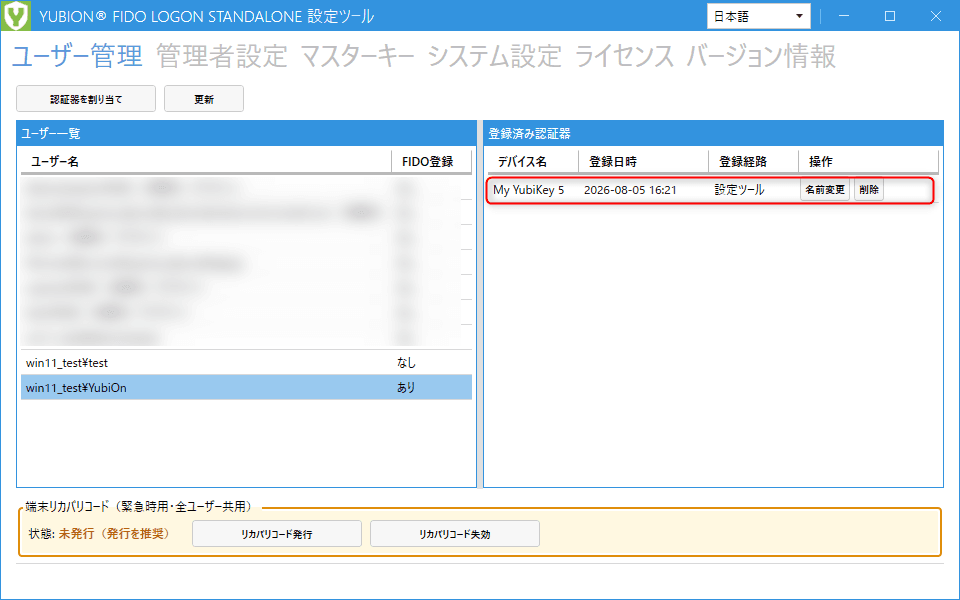960x600 pixels.
Task: Maximize the settings tool window
Action: point(890,16)
